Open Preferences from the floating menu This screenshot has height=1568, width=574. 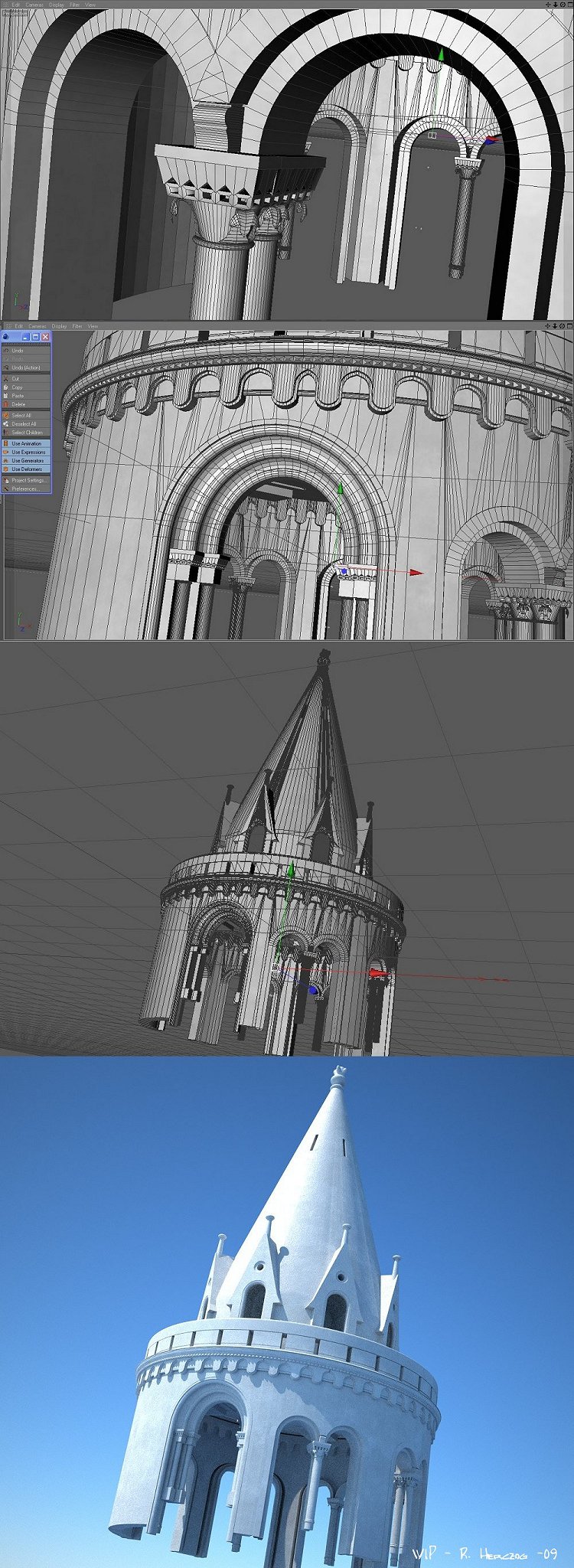tap(24, 488)
